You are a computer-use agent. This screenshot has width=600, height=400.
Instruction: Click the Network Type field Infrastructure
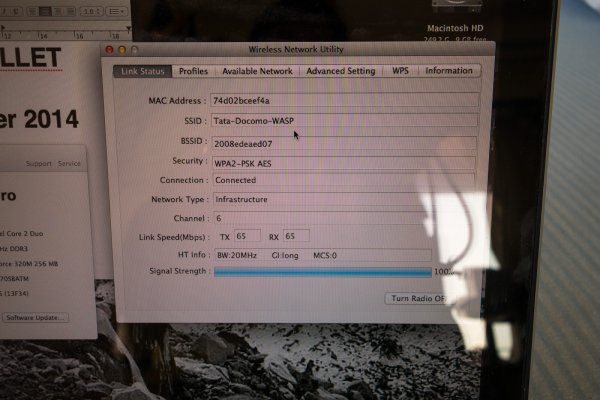343,199
